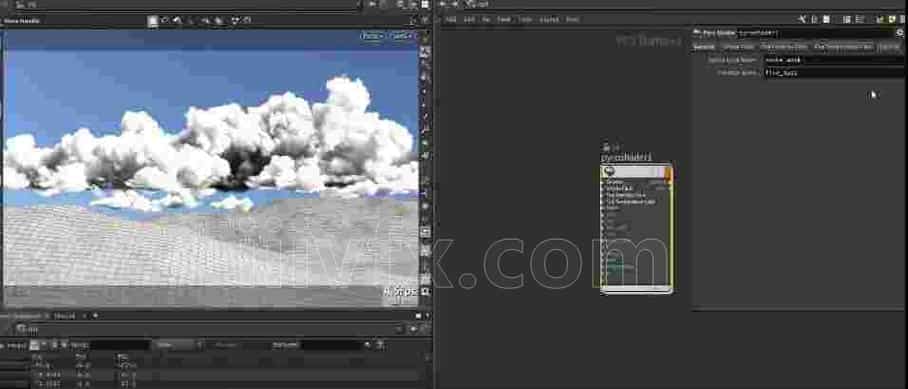
Task: Toggle the orange flag on the pyroshader1 node
Action: tap(668, 172)
